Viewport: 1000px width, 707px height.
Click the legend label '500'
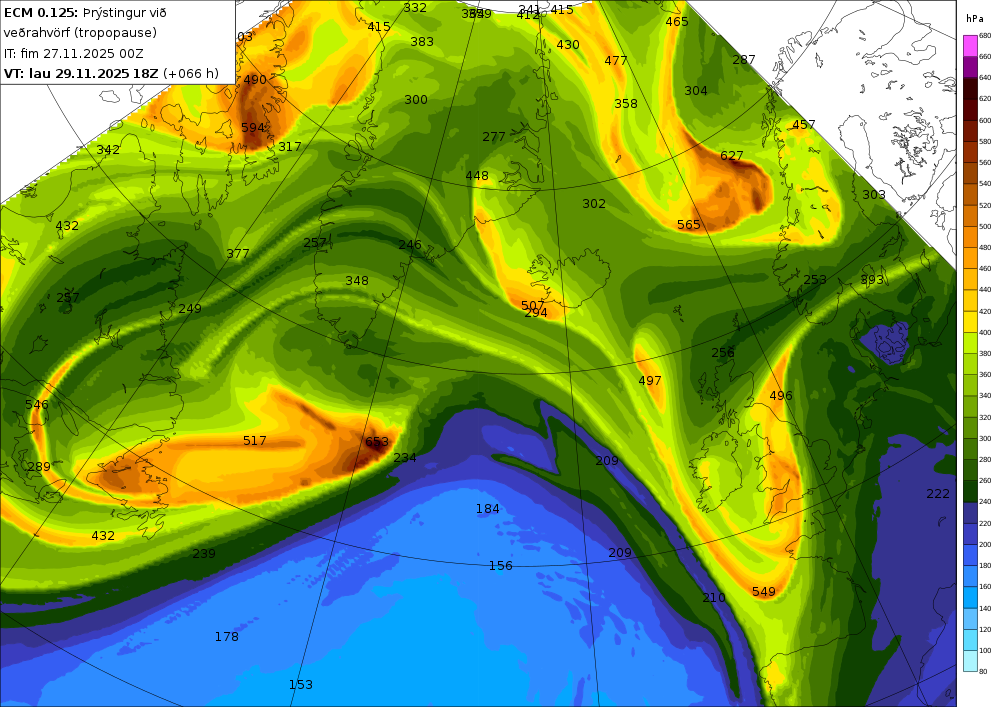coord(985,226)
